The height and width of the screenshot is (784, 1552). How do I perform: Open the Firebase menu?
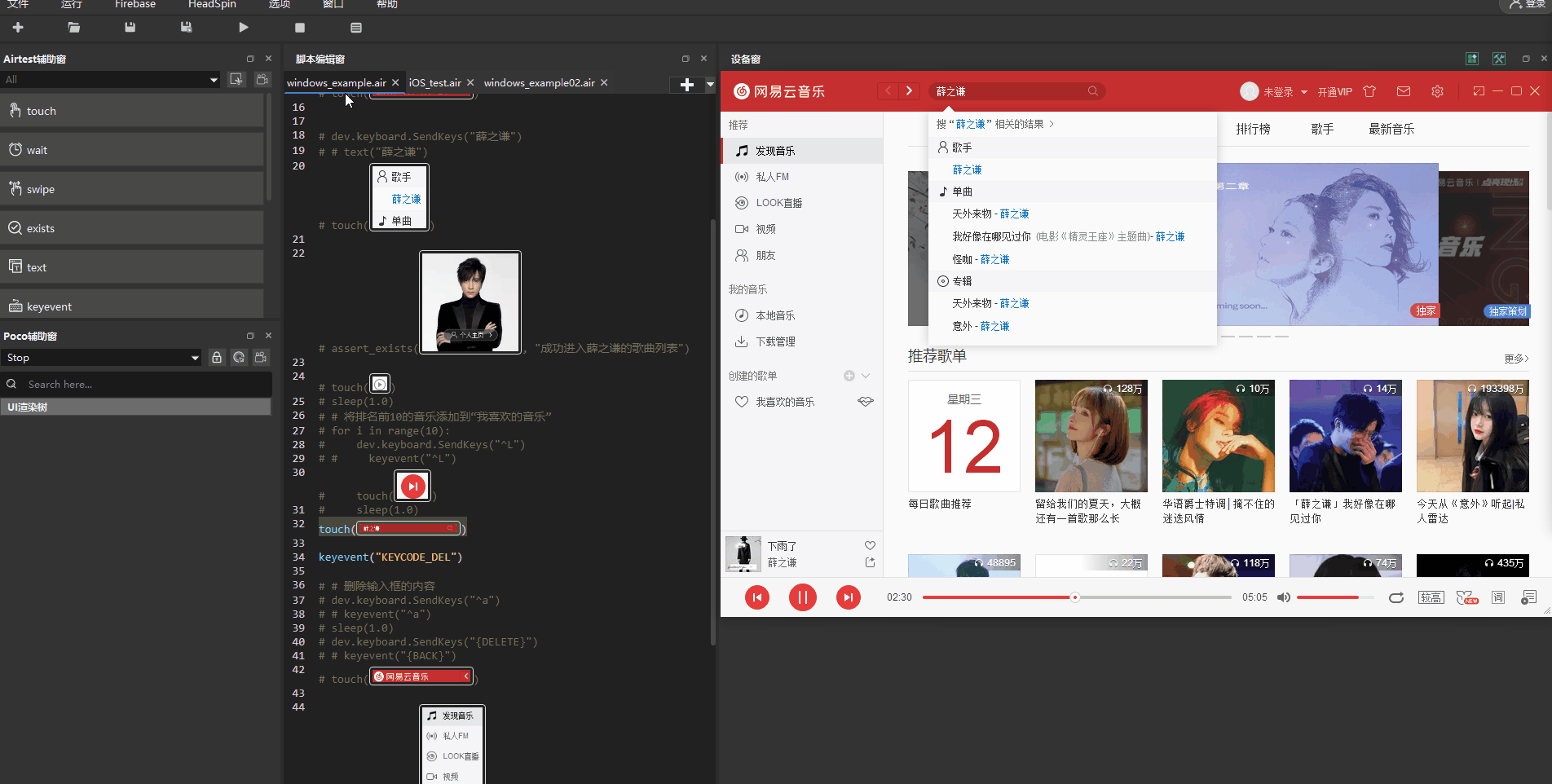pos(135,4)
